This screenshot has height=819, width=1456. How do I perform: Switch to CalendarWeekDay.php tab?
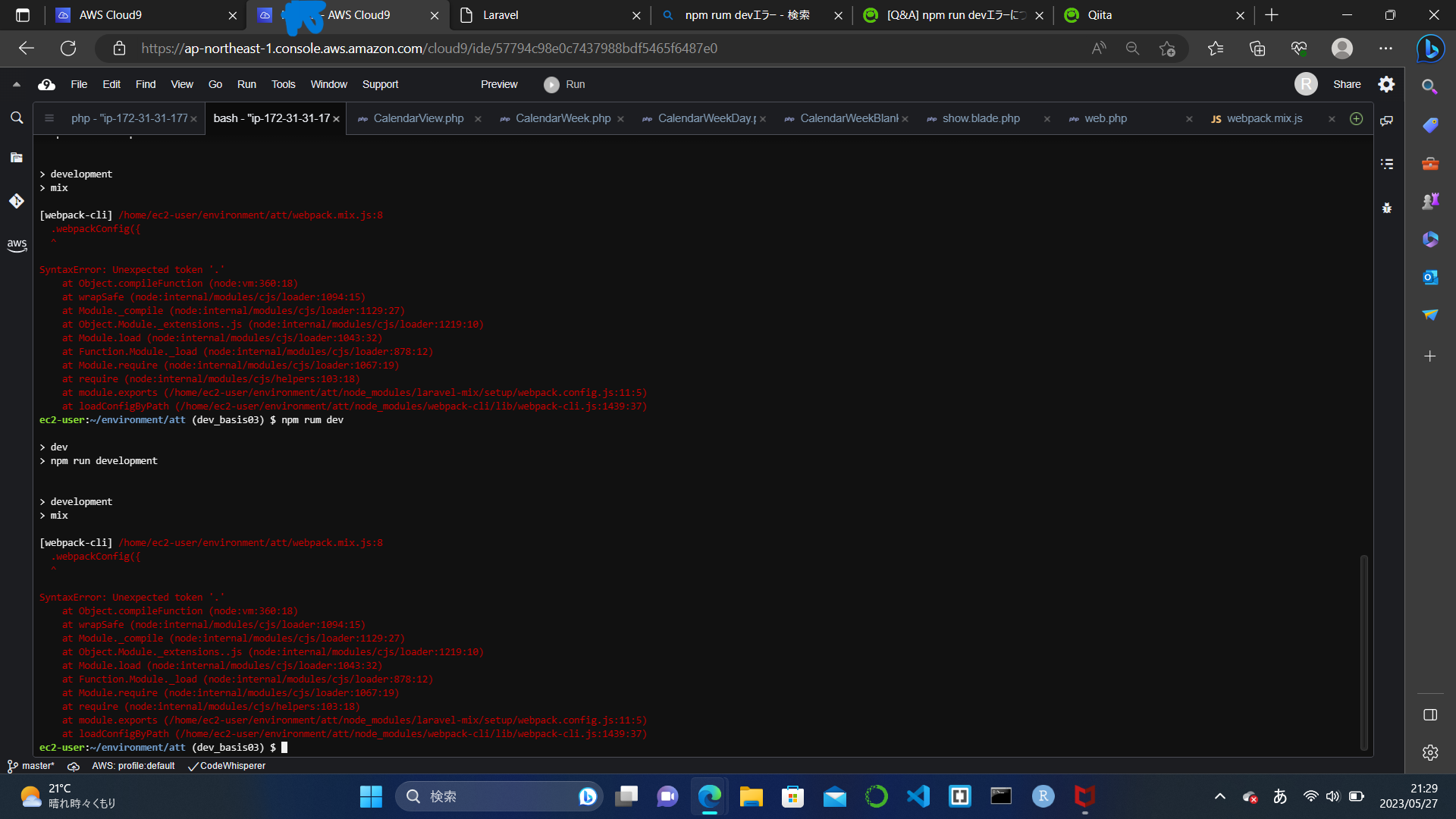point(705,118)
